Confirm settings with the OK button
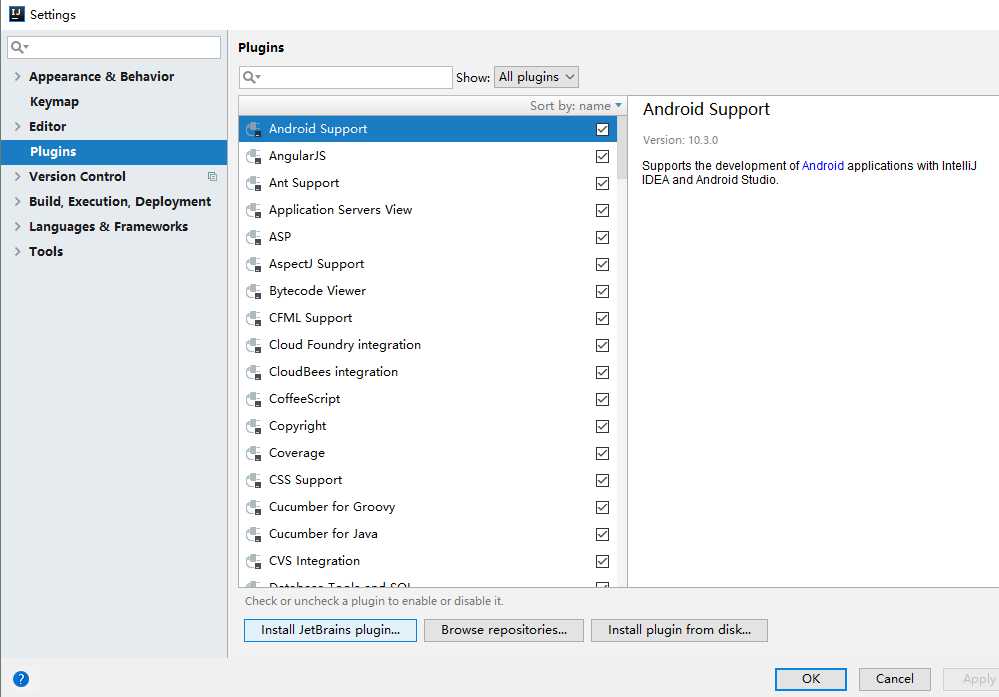Image resolution: width=999 pixels, height=697 pixels. click(x=810, y=679)
